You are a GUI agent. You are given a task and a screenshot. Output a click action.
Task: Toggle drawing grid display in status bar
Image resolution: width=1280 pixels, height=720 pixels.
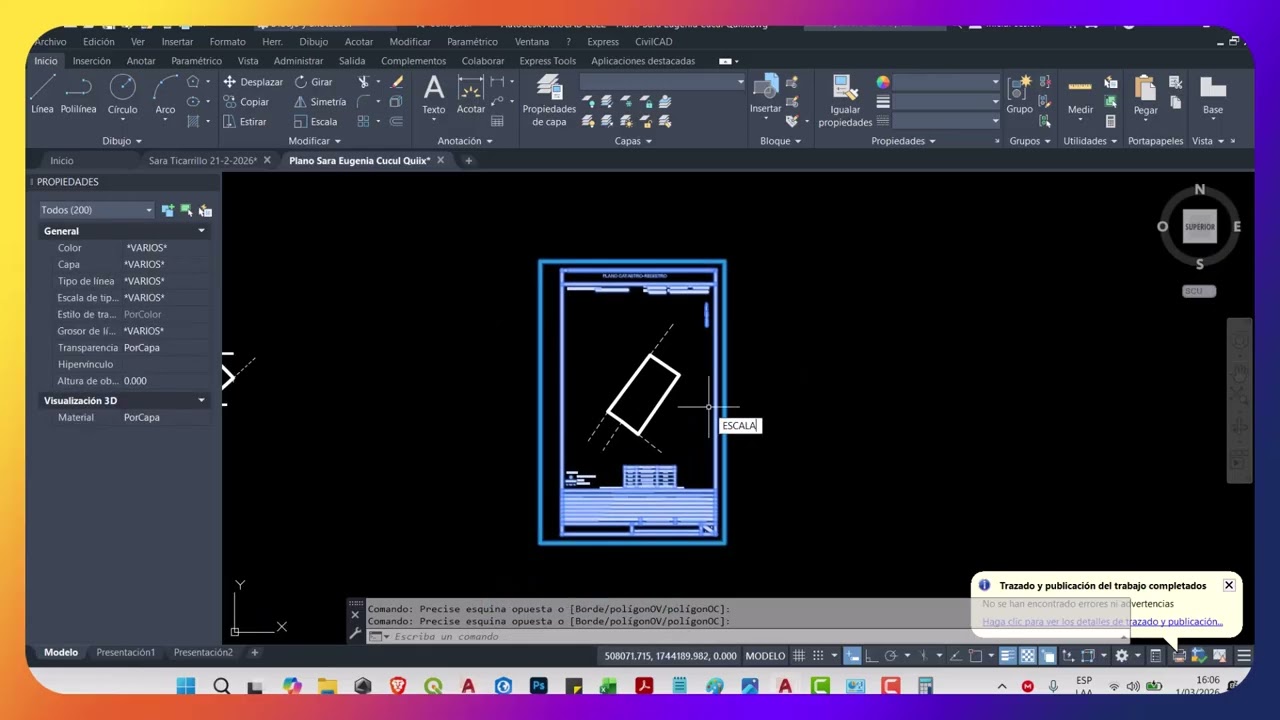point(799,656)
